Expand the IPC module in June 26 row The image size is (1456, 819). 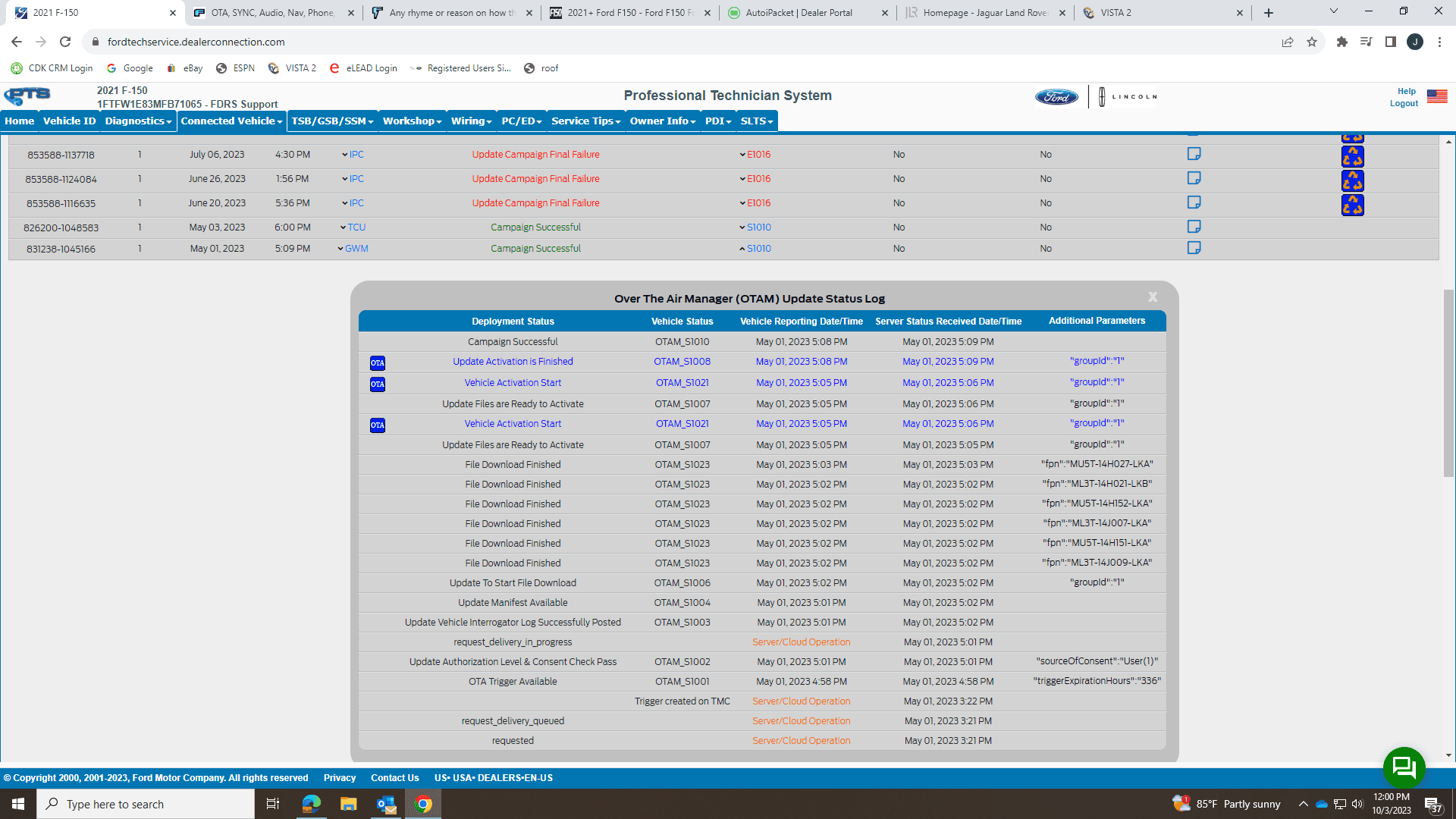point(353,179)
